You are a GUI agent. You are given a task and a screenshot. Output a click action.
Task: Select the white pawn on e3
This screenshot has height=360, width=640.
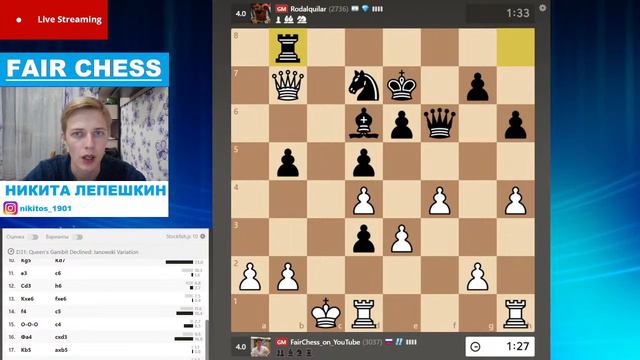pos(402,238)
